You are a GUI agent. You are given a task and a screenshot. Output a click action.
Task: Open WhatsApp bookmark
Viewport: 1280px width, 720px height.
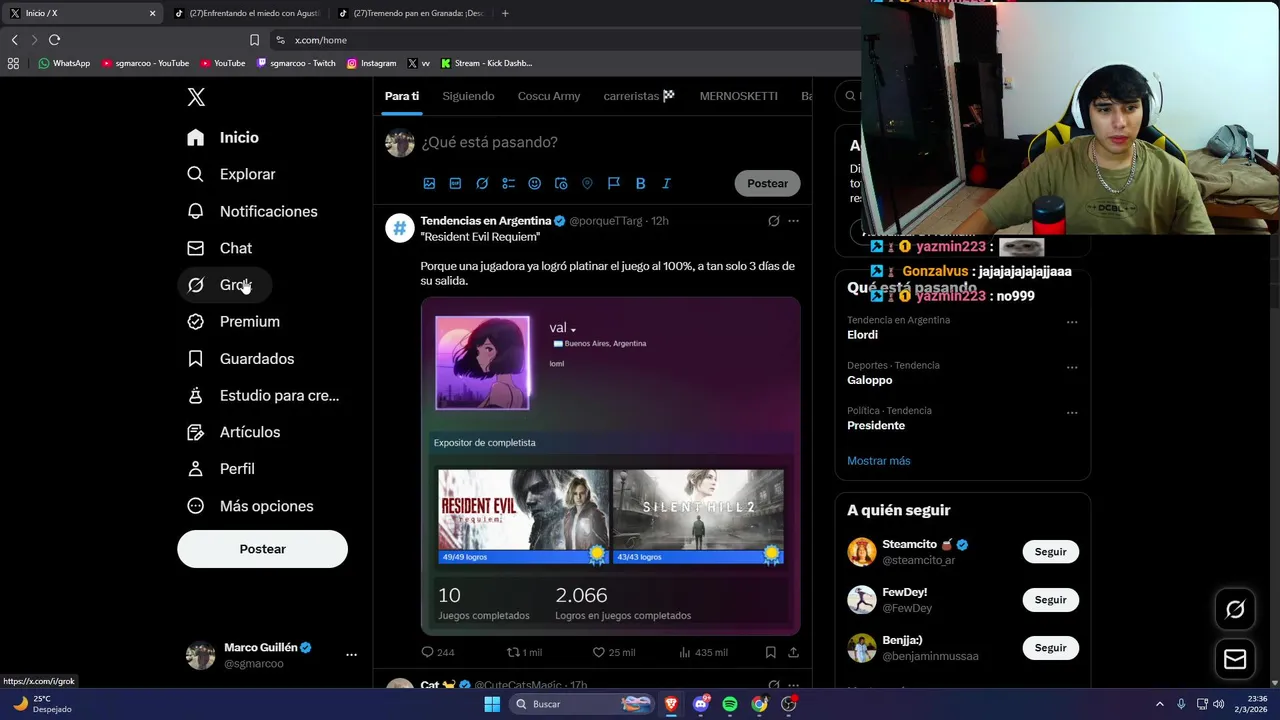(x=64, y=63)
